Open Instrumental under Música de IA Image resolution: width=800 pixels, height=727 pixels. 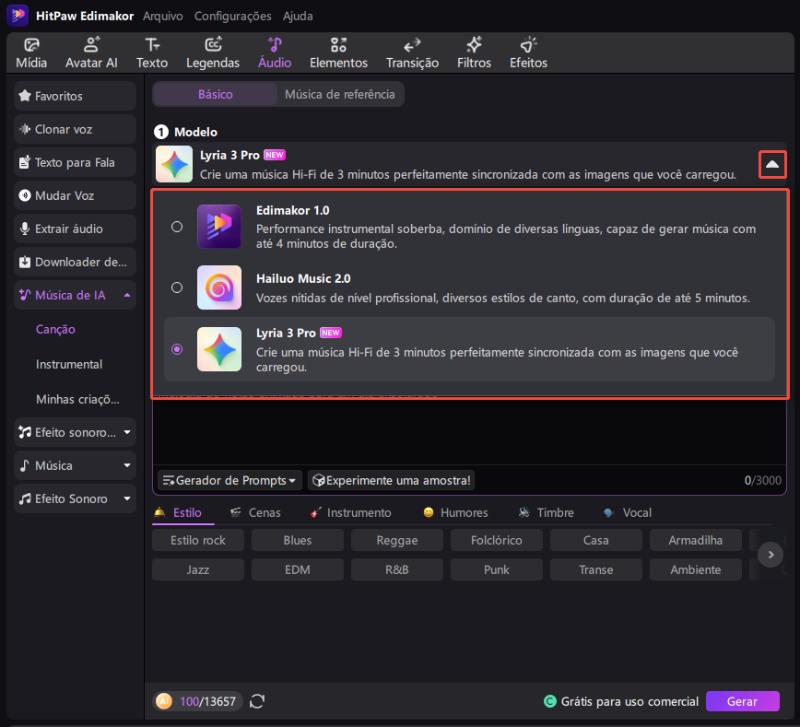69,364
